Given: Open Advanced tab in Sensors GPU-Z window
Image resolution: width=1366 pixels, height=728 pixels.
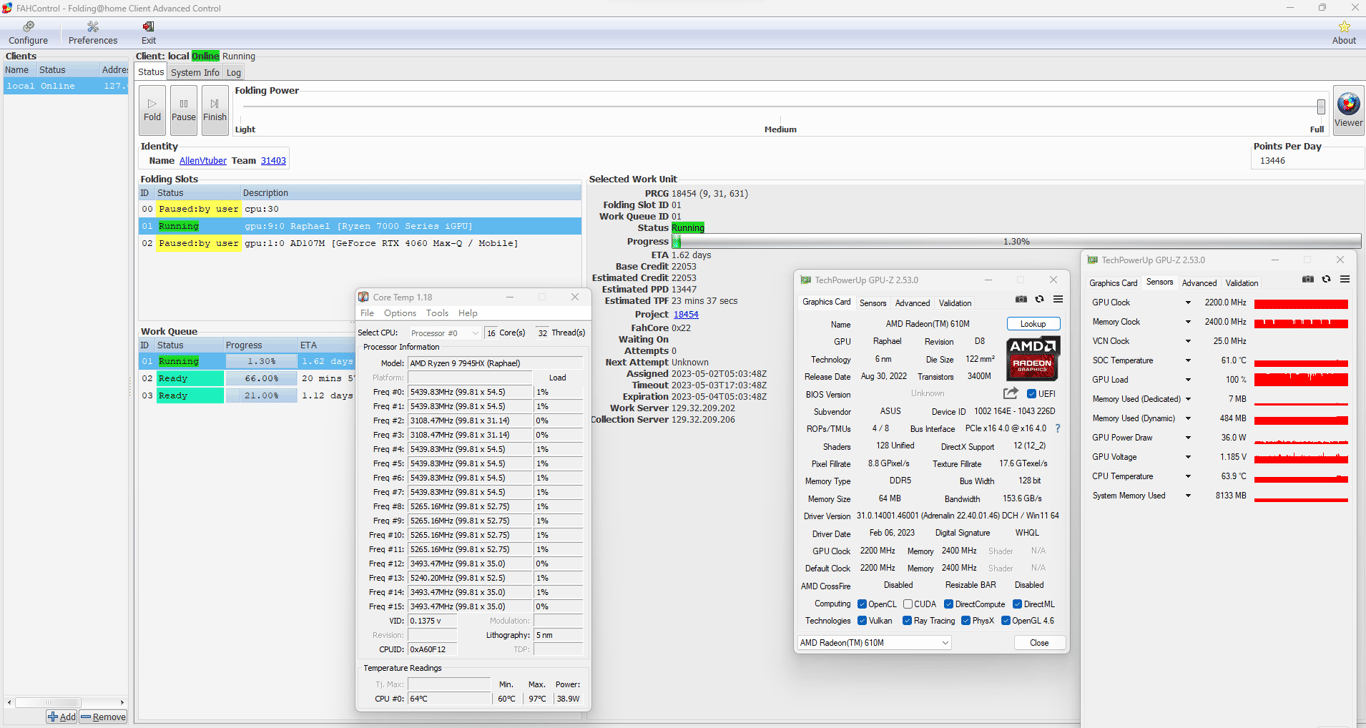Looking at the screenshot, I should click(x=1199, y=283).
